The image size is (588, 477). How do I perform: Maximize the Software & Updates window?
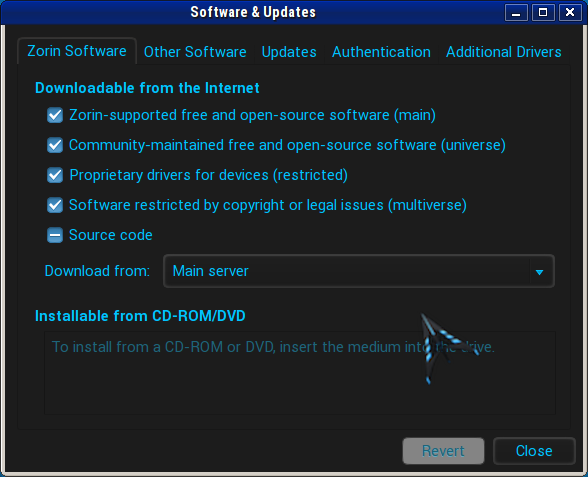click(543, 13)
